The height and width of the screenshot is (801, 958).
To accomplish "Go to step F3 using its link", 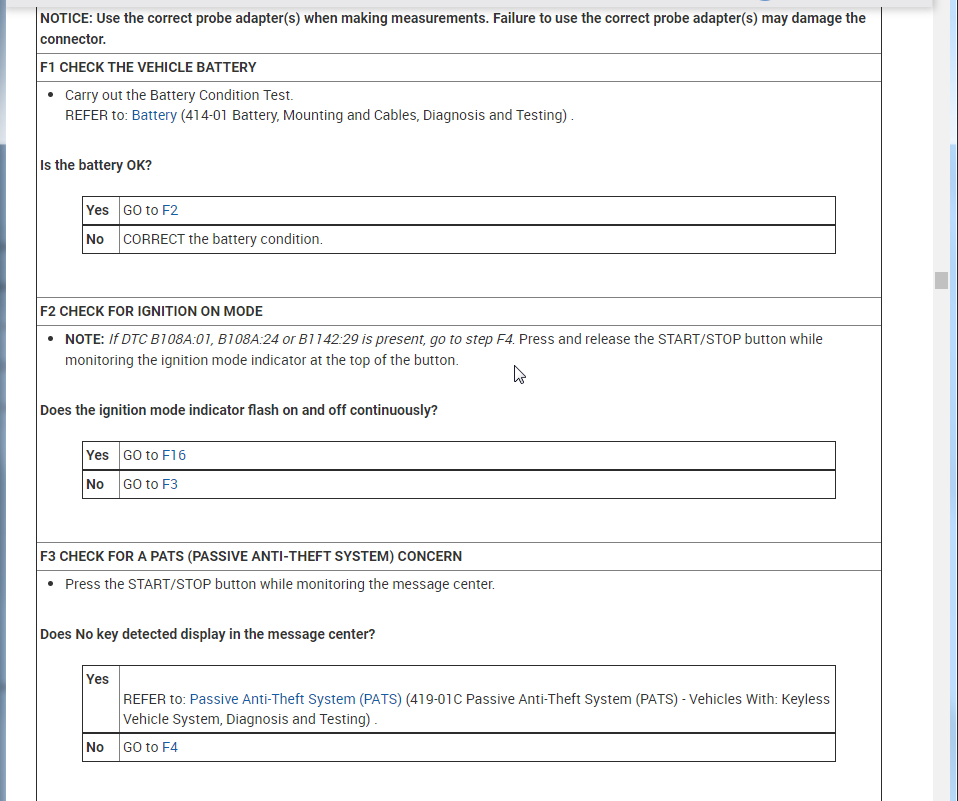I will coord(170,484).
